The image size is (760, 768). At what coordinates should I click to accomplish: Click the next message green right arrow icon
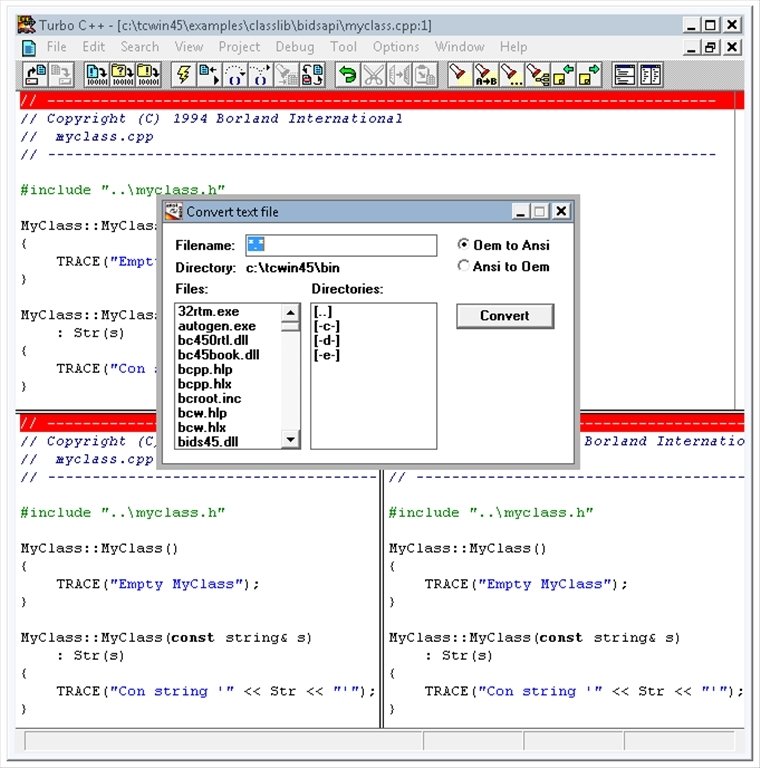point(589,75)
